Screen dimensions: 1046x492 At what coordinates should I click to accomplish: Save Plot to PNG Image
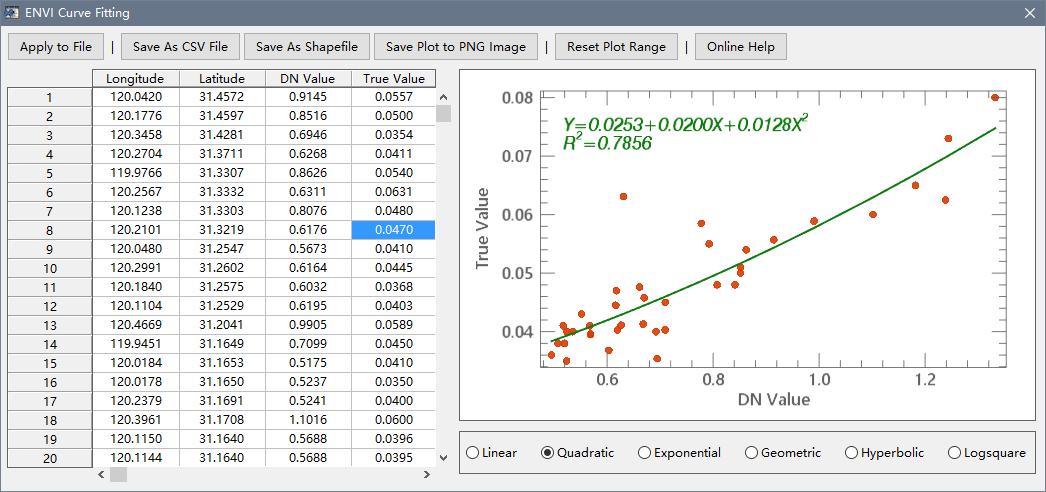456,47
